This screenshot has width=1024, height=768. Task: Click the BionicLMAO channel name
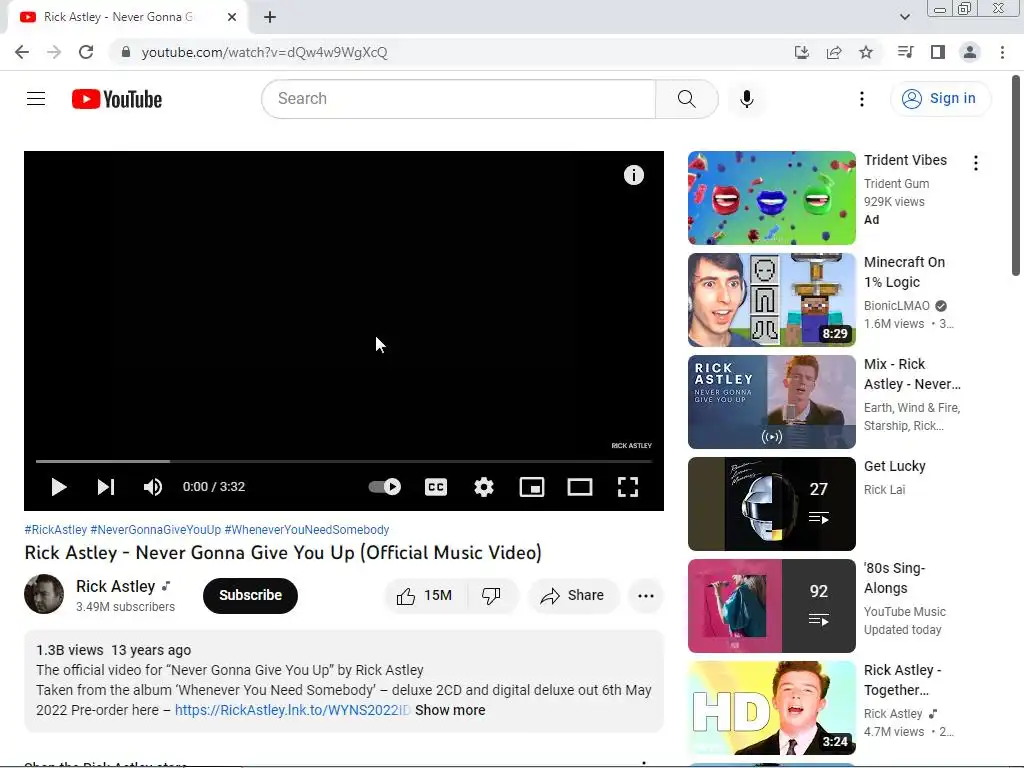896,306
